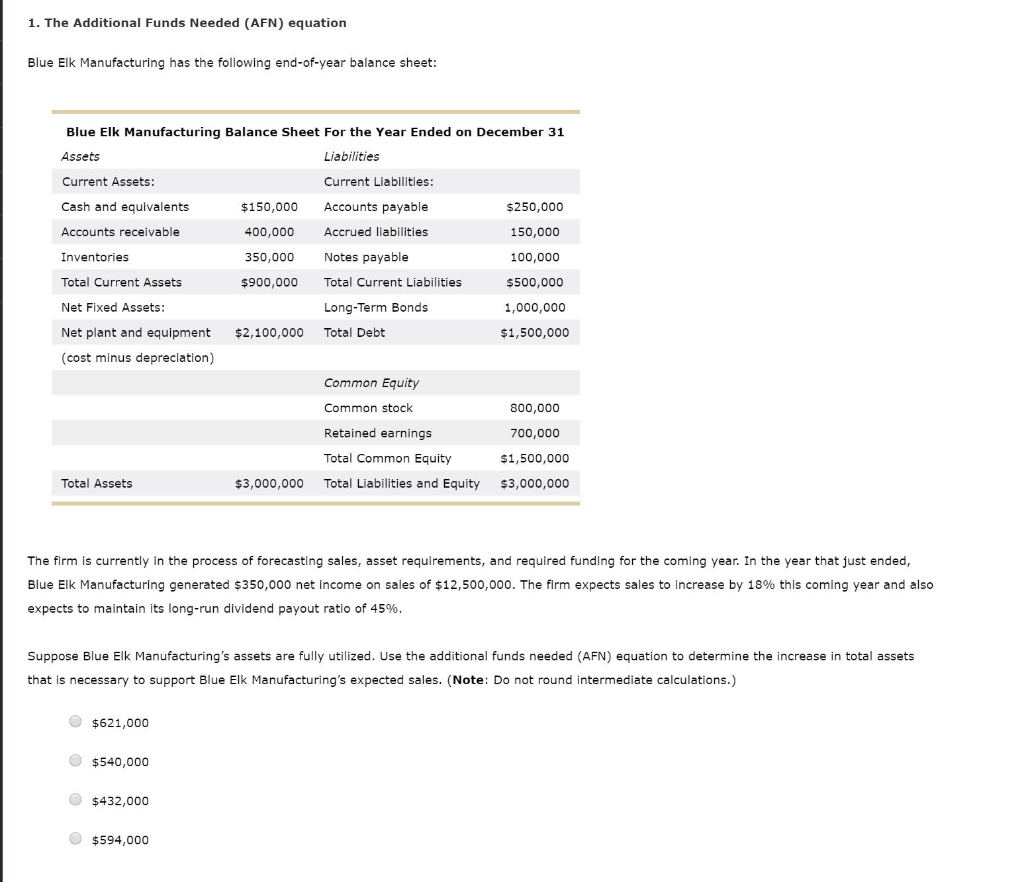This screenshot has height=882, width=1024.
Task: Select the $621,000 radio button
Action: coord(75,722)
